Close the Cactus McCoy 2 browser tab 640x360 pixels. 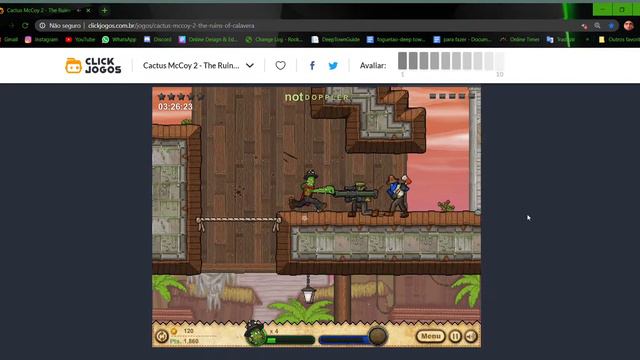88,10
